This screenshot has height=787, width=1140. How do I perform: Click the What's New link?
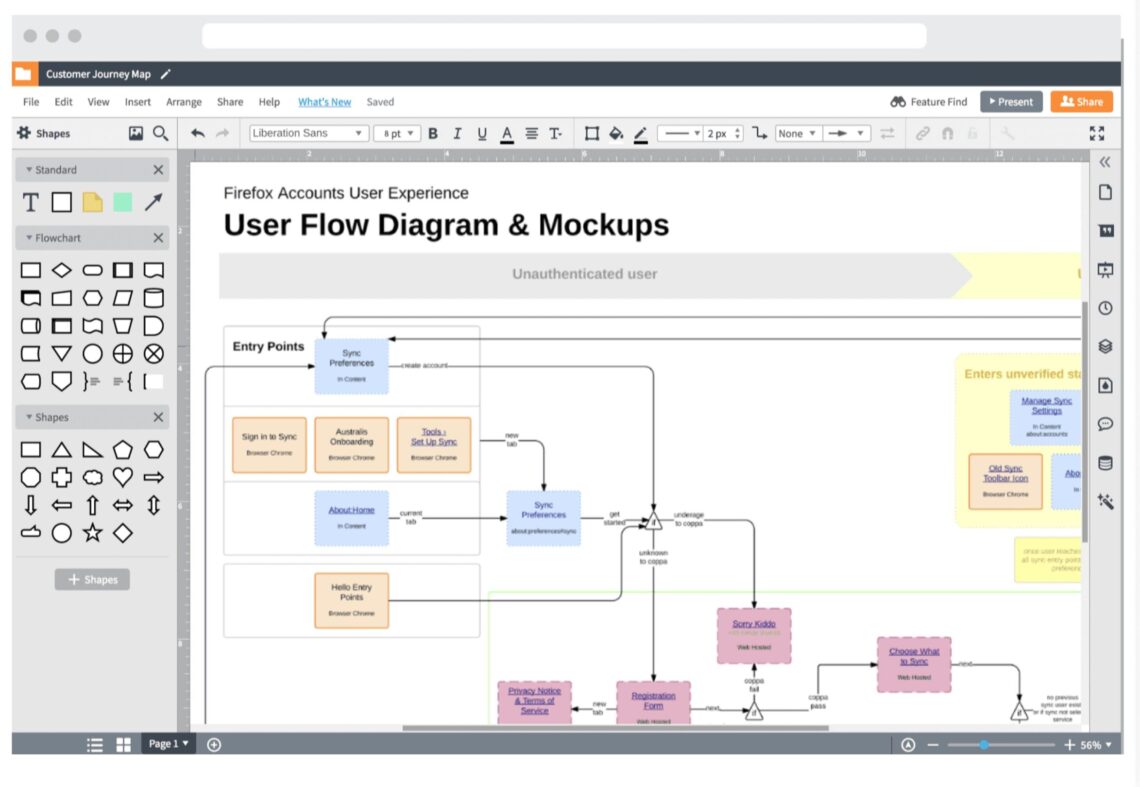[324, 102]
